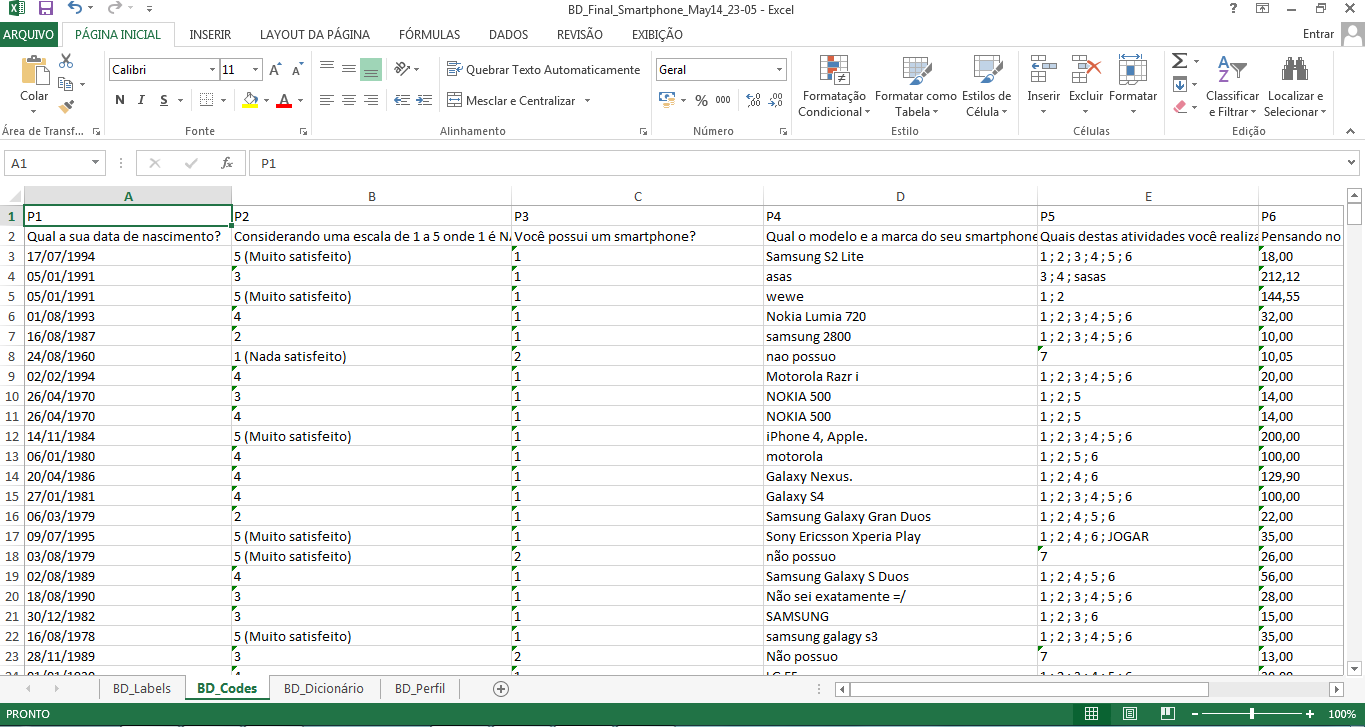The image size is (1365, 727).
Task: Click the Formatar cells button
Action: [x=1133, y=86]
